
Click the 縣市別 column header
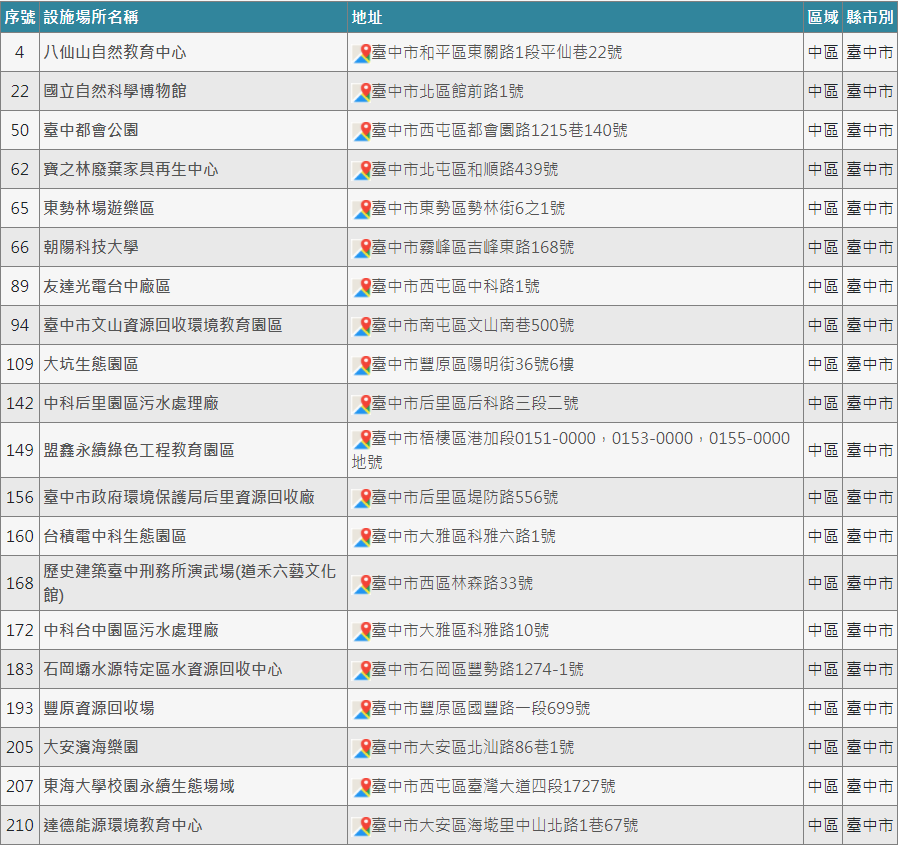[x=870, y=17]
